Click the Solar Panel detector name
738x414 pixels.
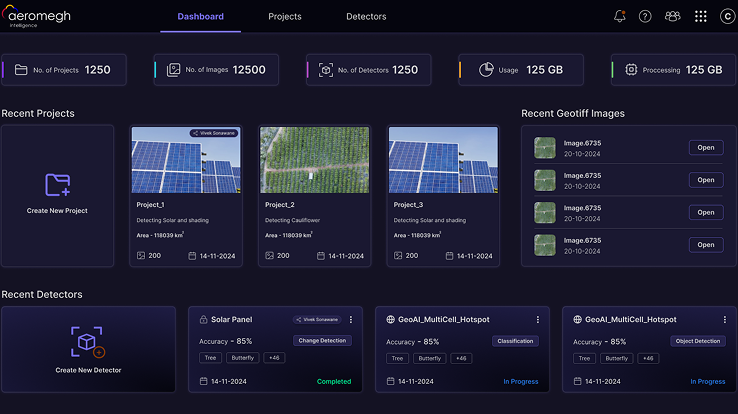(x=232, y=319)
